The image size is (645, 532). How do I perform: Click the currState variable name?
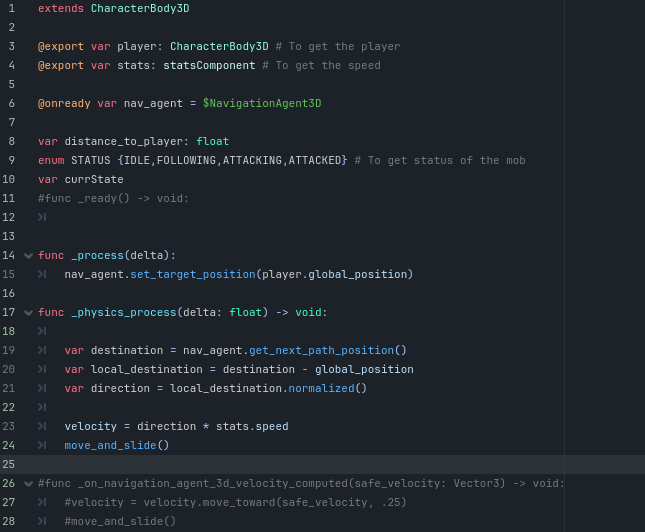pyautogui.click(x=94, y=179)
